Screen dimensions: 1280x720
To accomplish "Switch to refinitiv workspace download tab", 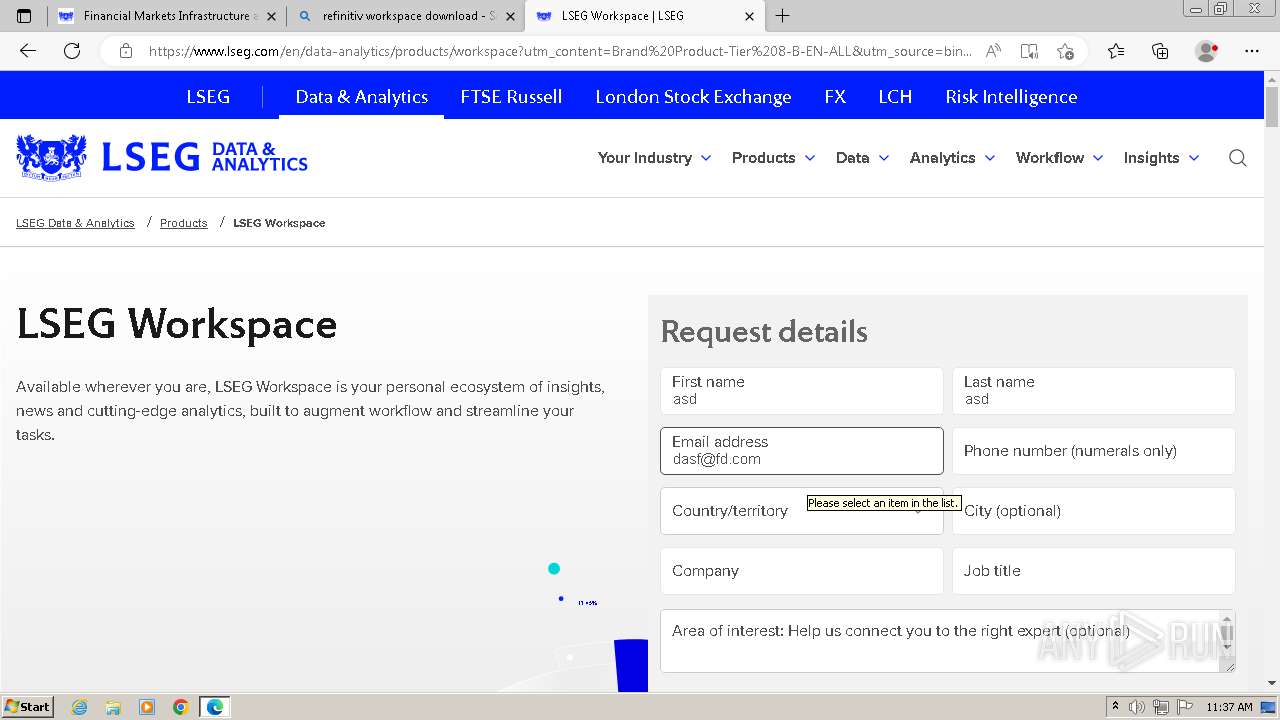I will (404, 16).
